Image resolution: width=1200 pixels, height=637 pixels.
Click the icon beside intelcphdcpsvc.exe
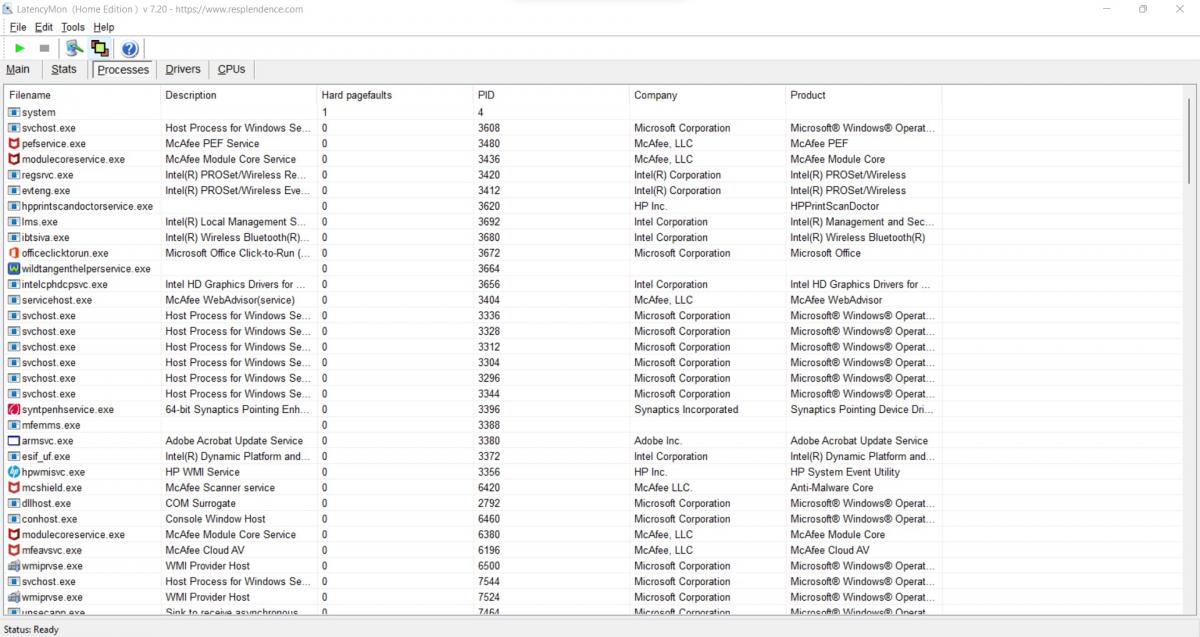pyautogui.click(x=14, y=284)
